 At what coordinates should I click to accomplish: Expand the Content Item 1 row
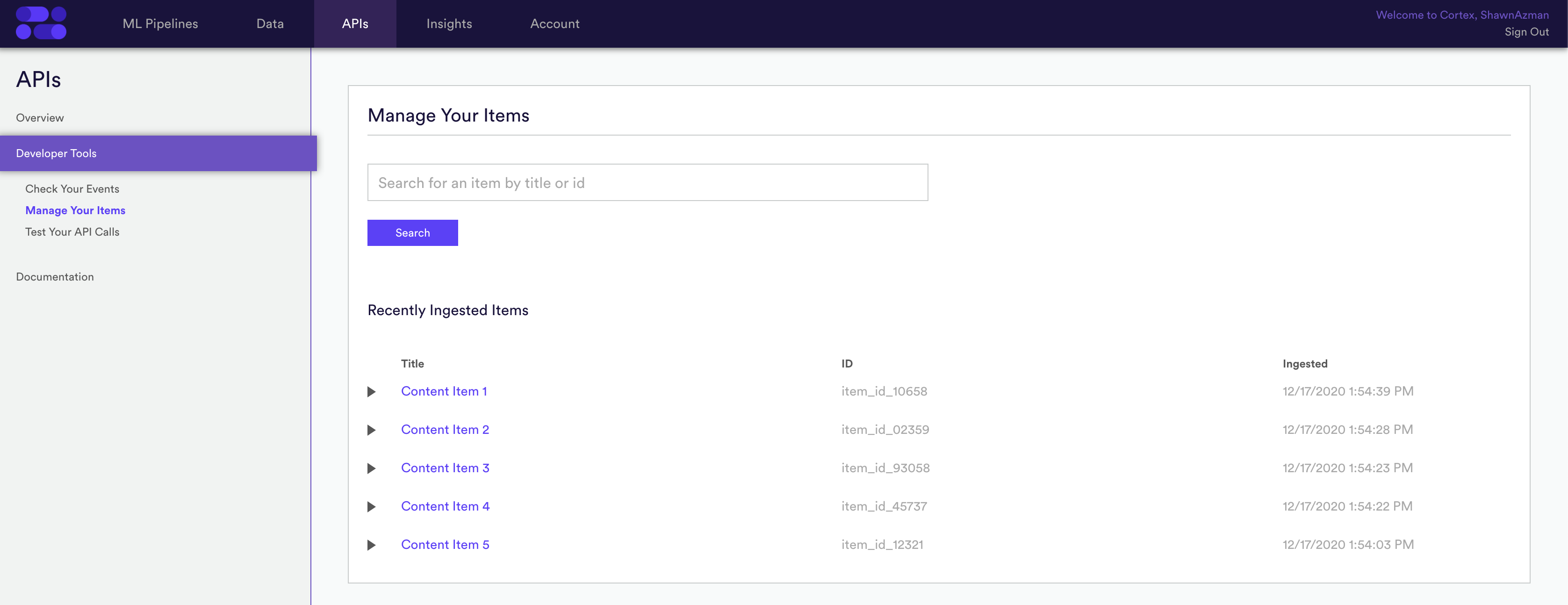(371, 392)
